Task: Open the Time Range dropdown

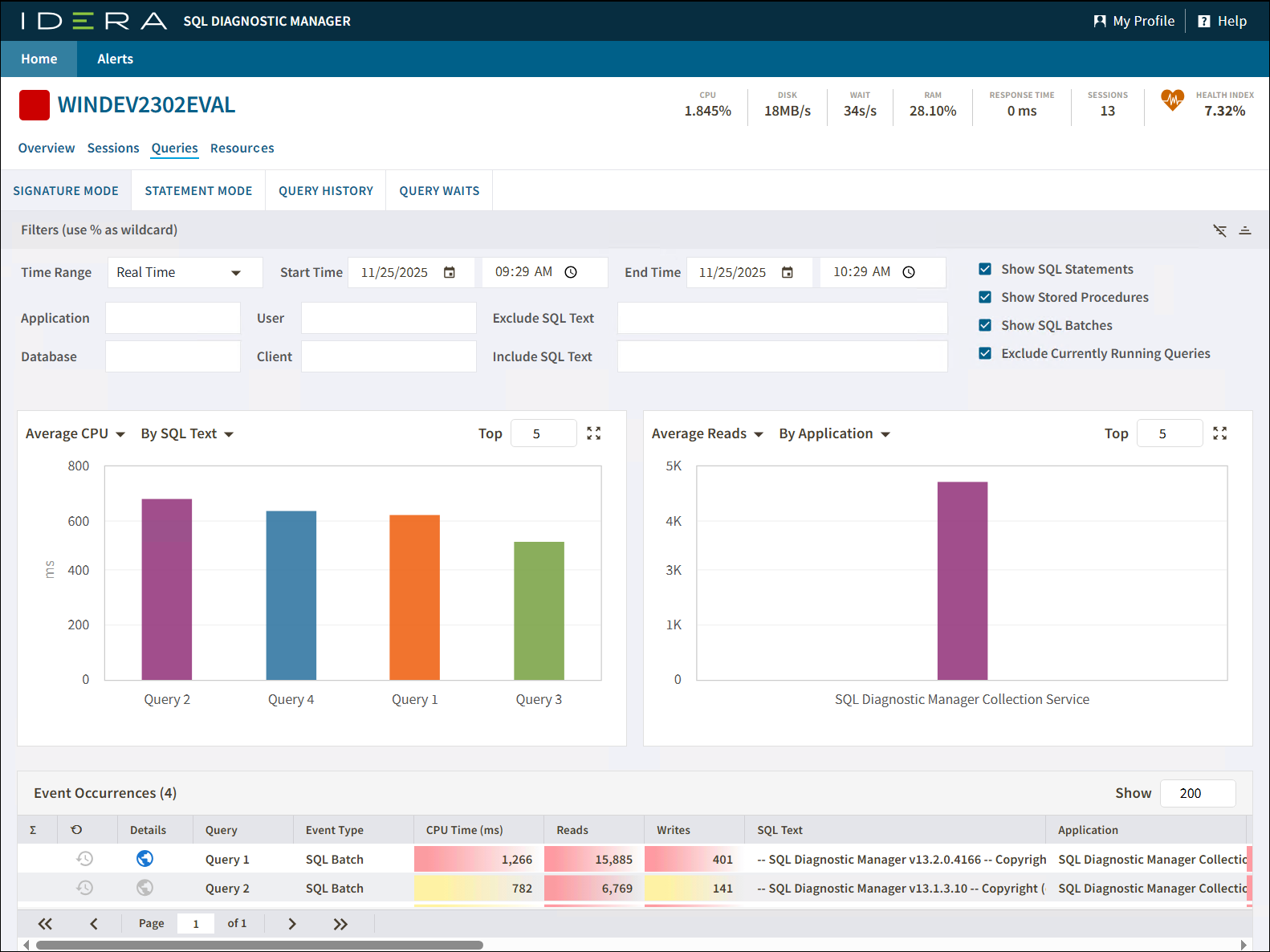Action: pyautogui.click(x=185, y=273)
